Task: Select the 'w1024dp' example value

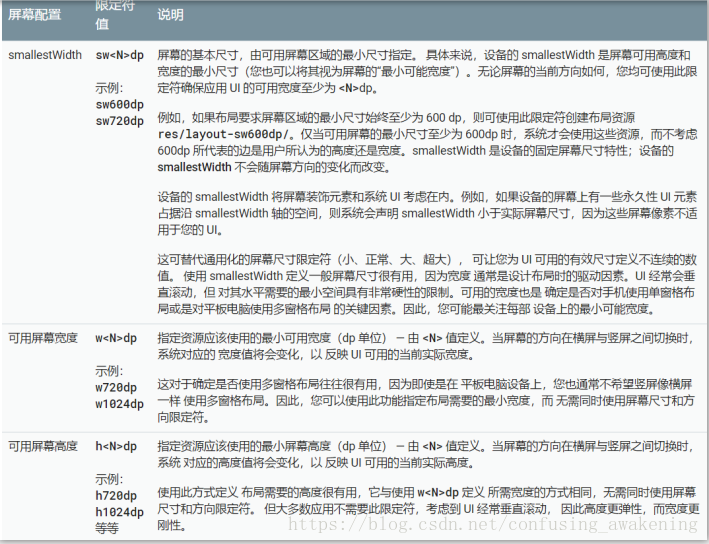Action: [x=119, y=404]
